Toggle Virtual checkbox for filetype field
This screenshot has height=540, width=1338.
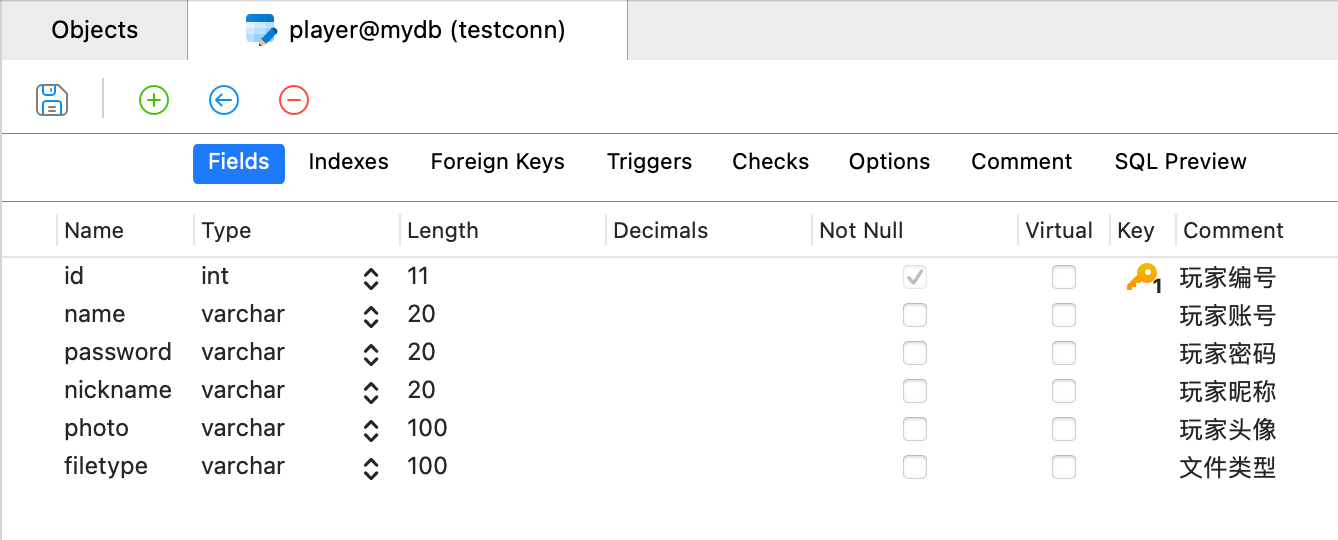(1064, 468)
